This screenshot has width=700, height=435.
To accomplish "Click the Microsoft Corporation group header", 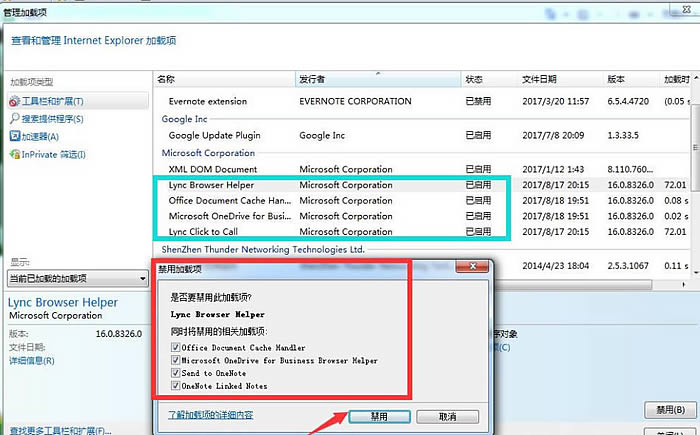I will [208, 153].
